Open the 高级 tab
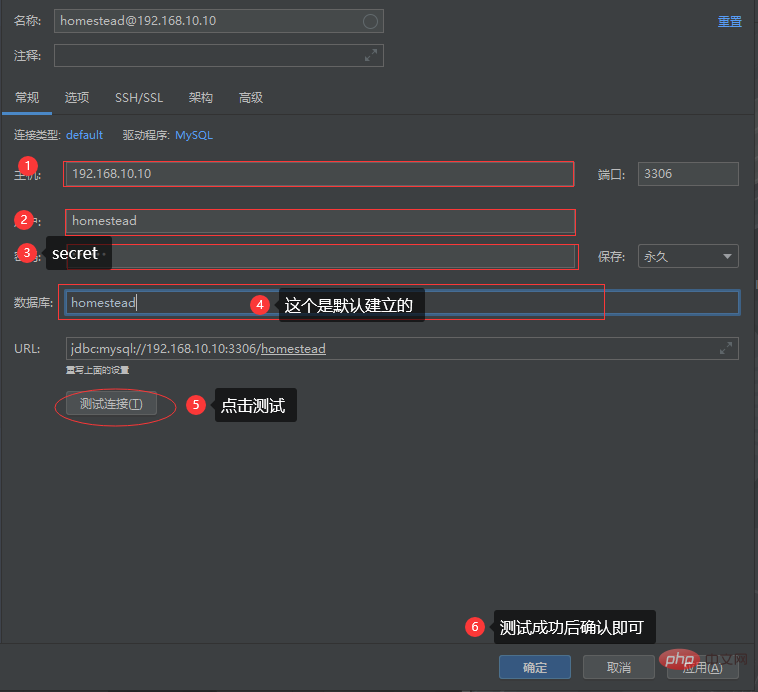758x692 pixels. tap(251, 97)
